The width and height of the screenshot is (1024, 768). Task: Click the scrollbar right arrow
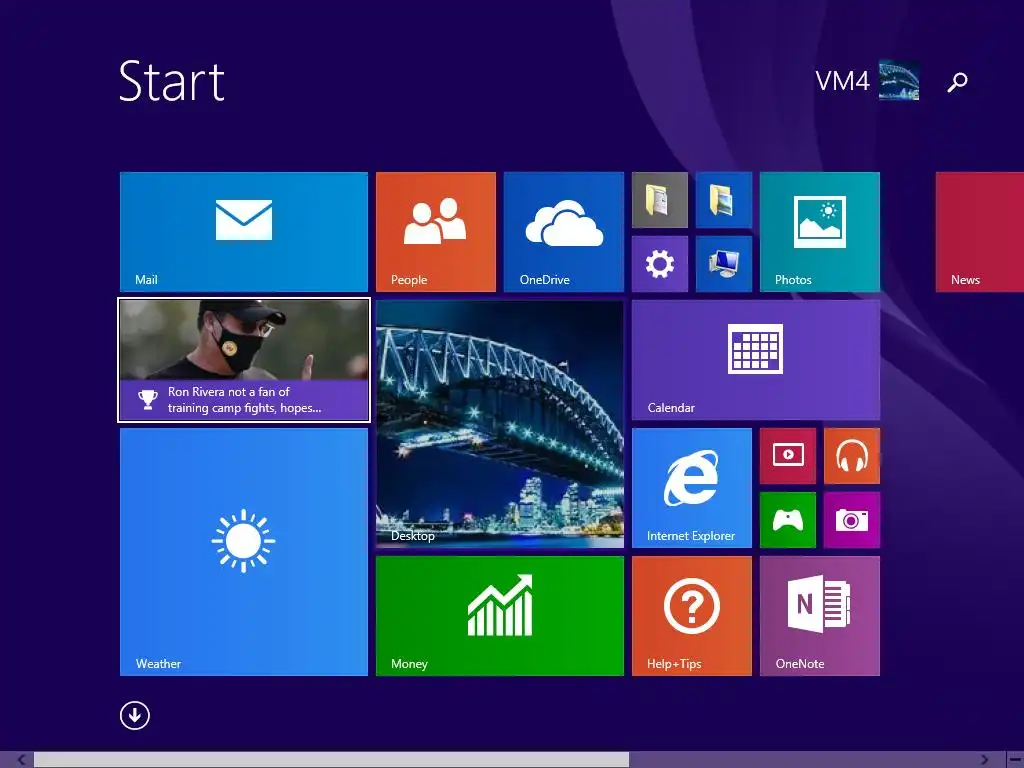(x=985, y=760)
